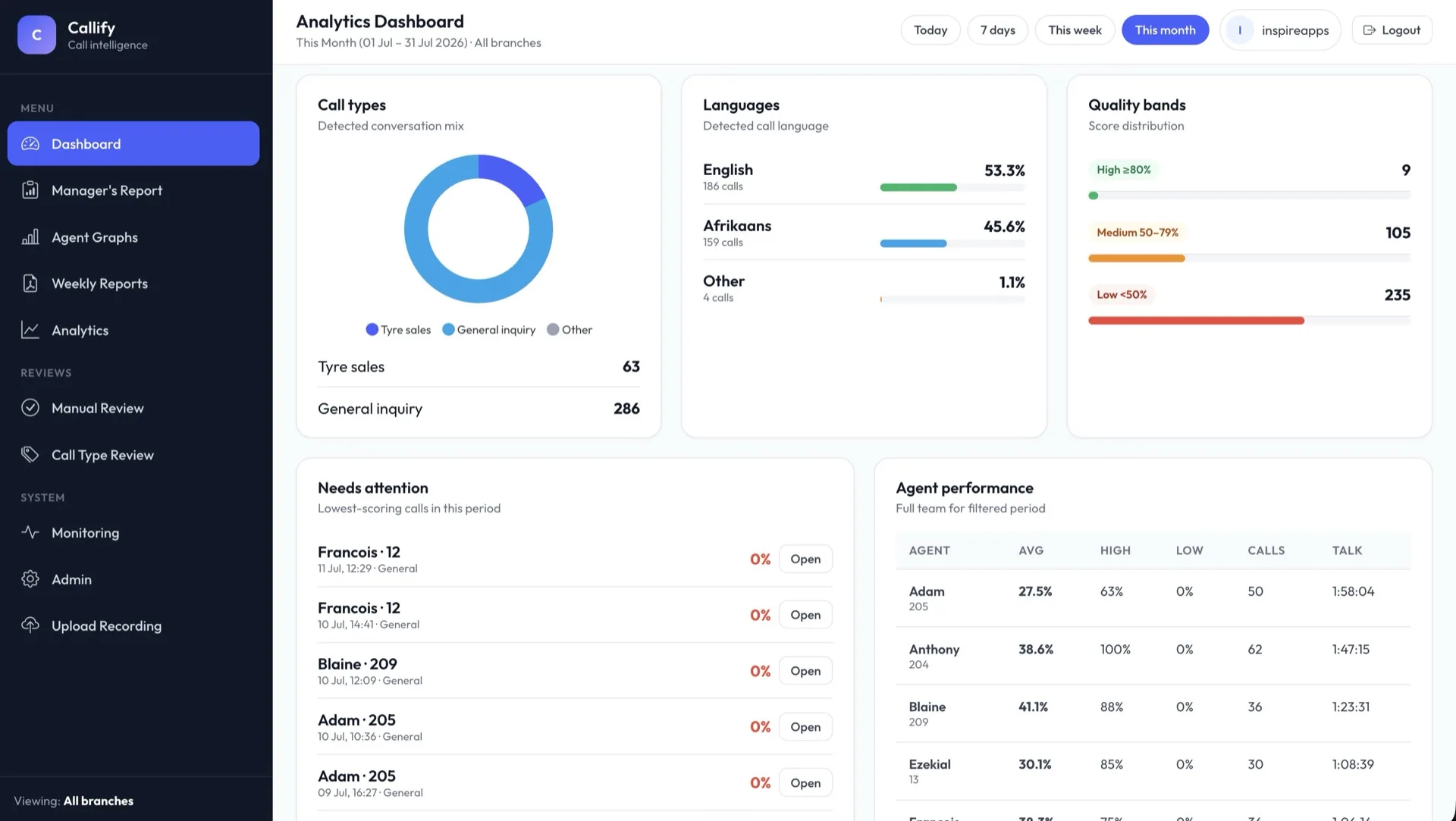Viewport: 1456px width, 821px height.
Task: Click the Call Type Review tag icon
Action: pos(30,455)
